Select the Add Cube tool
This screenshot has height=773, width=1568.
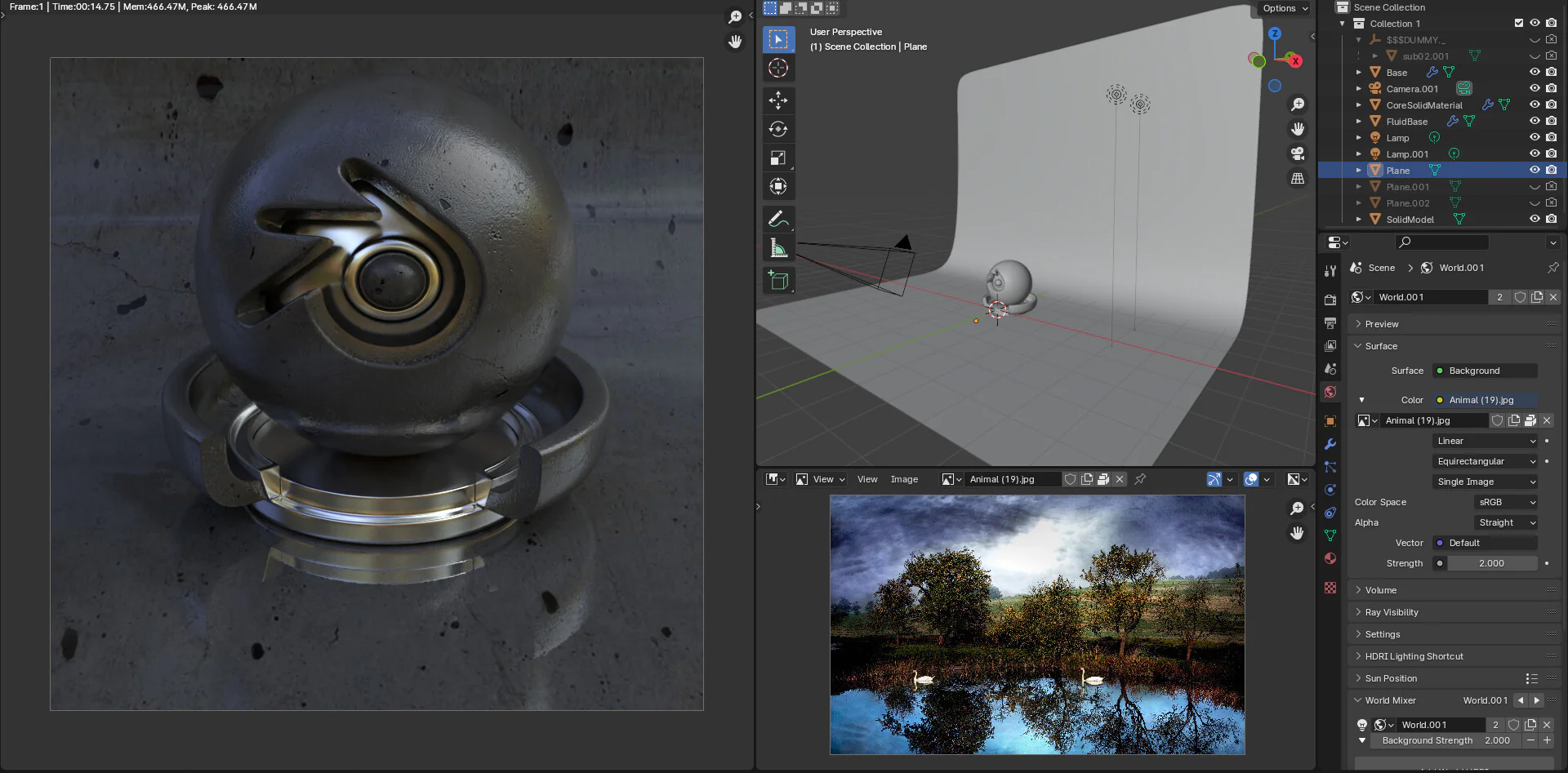click(x=778, y=280)
